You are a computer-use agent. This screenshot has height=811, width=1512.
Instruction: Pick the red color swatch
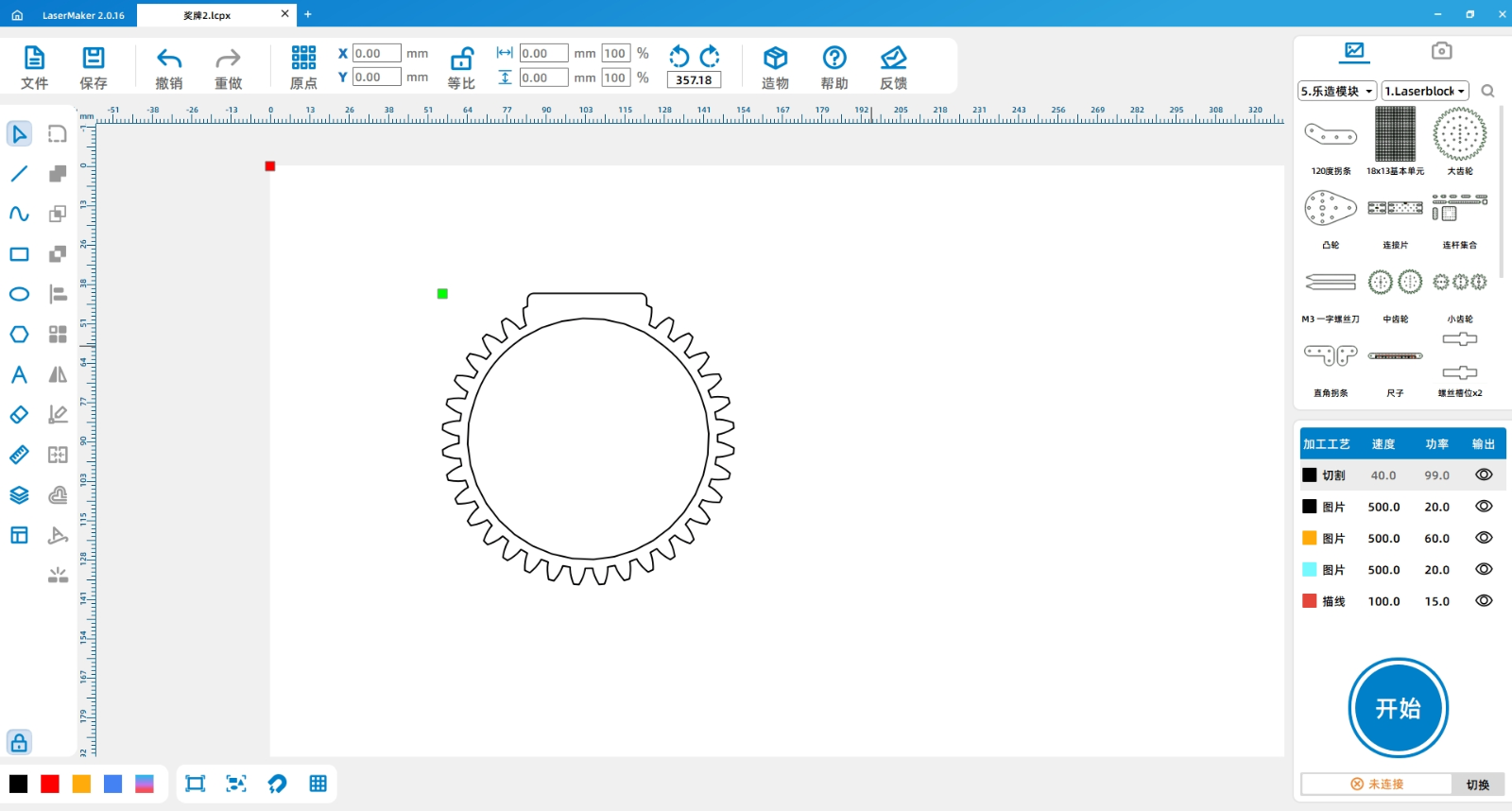click(50, 784)
